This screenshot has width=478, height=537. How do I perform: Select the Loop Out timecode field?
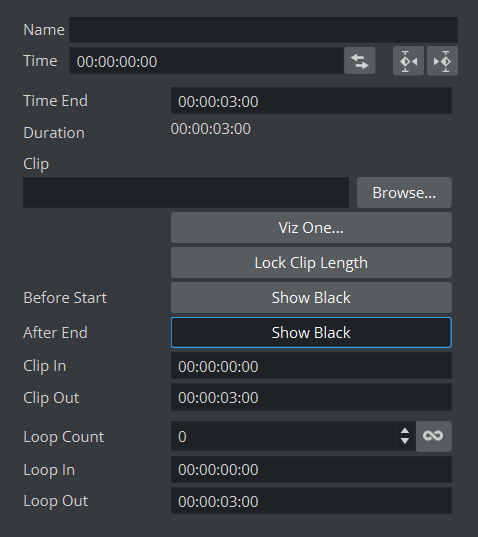pyautogui.click(x=311, y=501)
